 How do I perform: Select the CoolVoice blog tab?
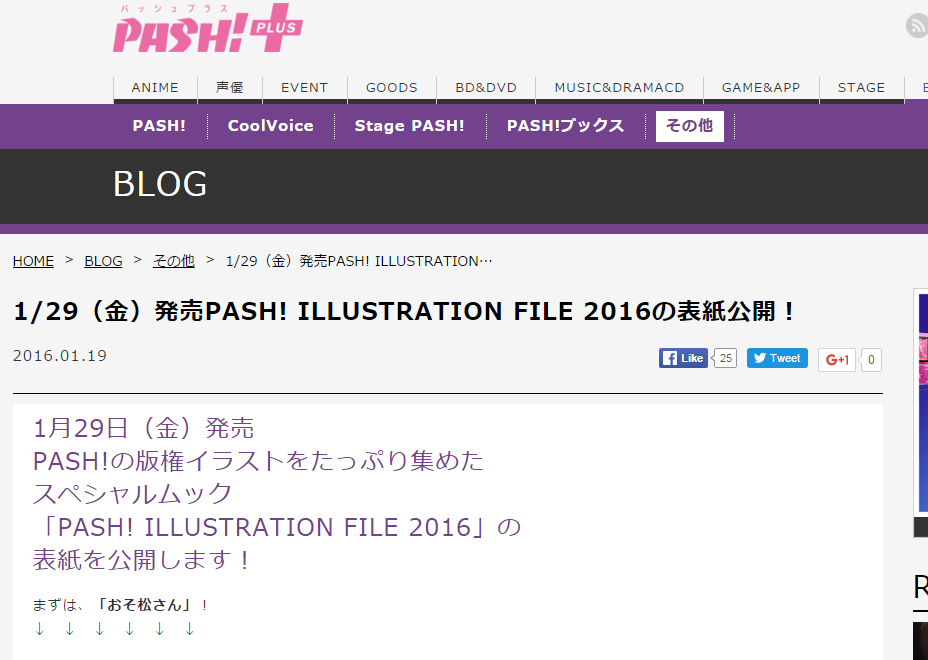(x=270, y=126)
